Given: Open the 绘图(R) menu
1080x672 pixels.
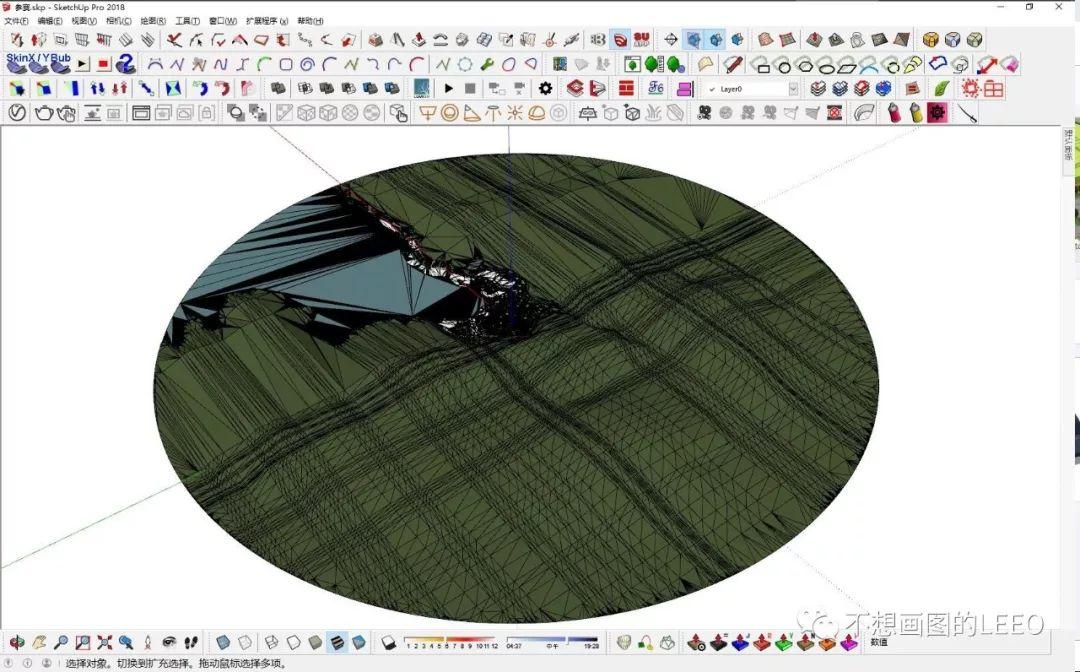Looking at the screenshot, I should (153, 21).
